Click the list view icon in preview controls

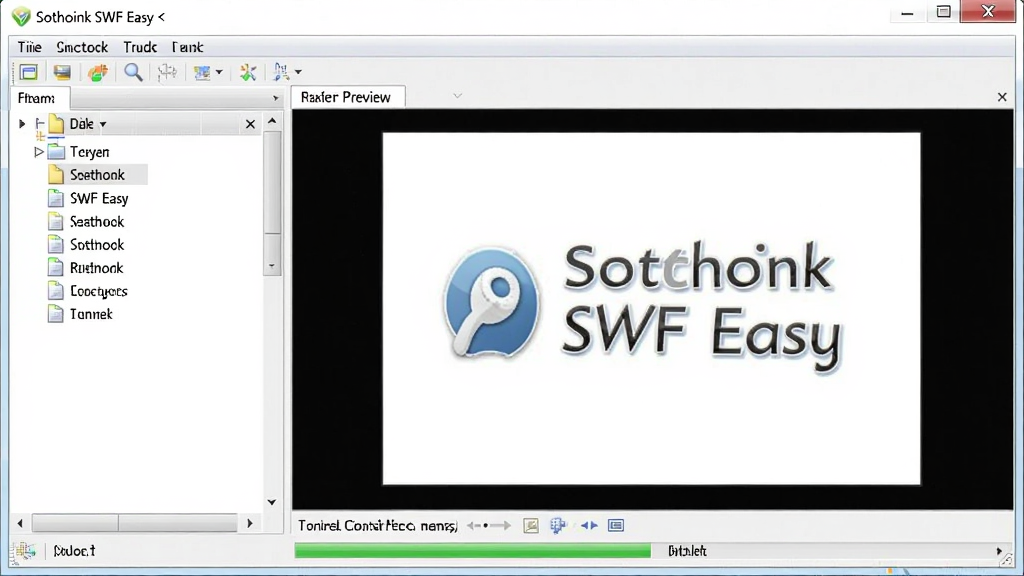[x=616, y=526]
